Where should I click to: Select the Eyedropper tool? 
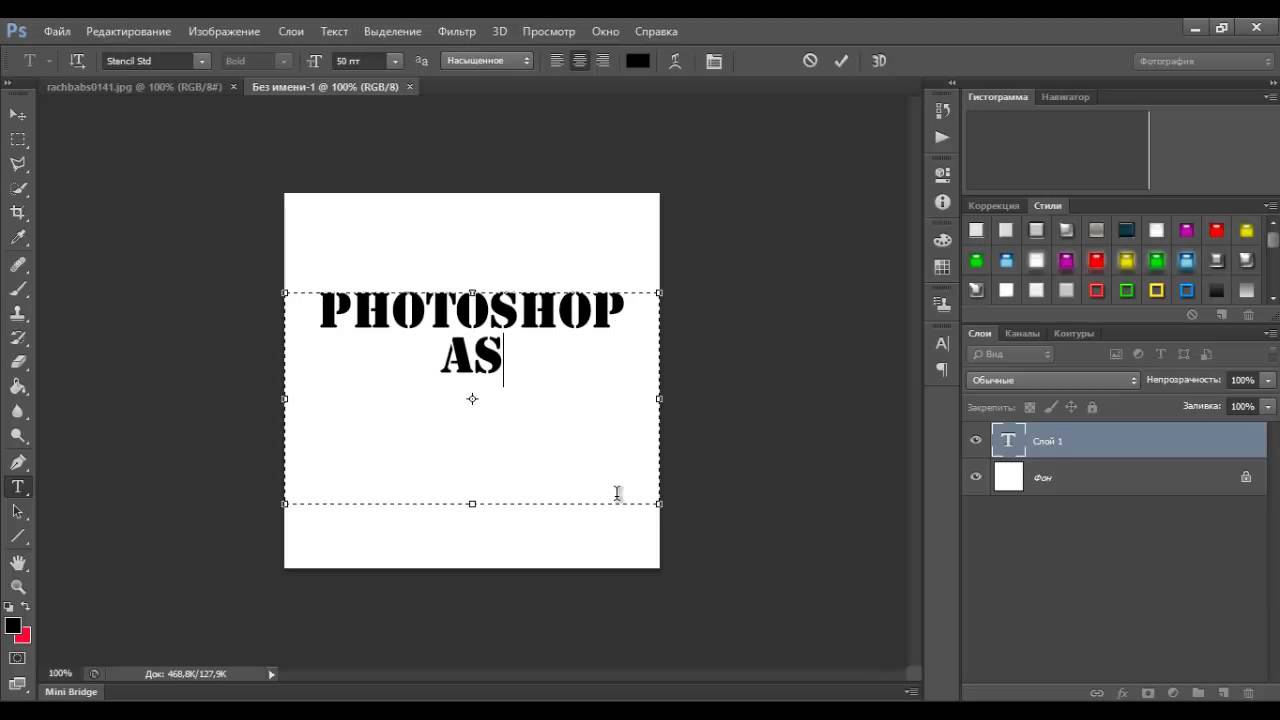click(18, 237)
